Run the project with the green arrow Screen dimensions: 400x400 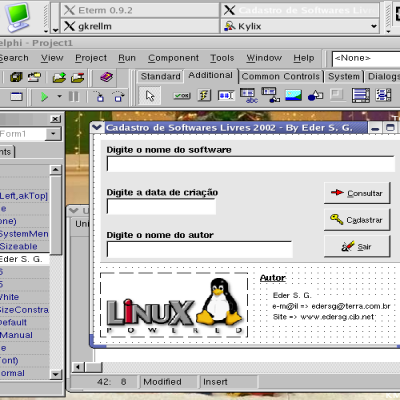point(44,97)
